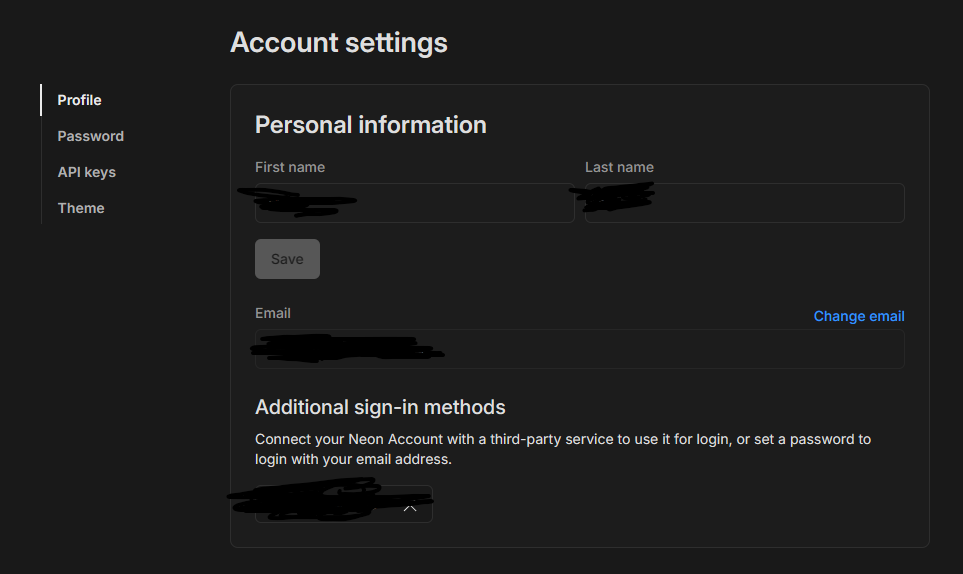Open the API keys section
The width and height of the screenshot is (963, 574).
coord(86,172)
